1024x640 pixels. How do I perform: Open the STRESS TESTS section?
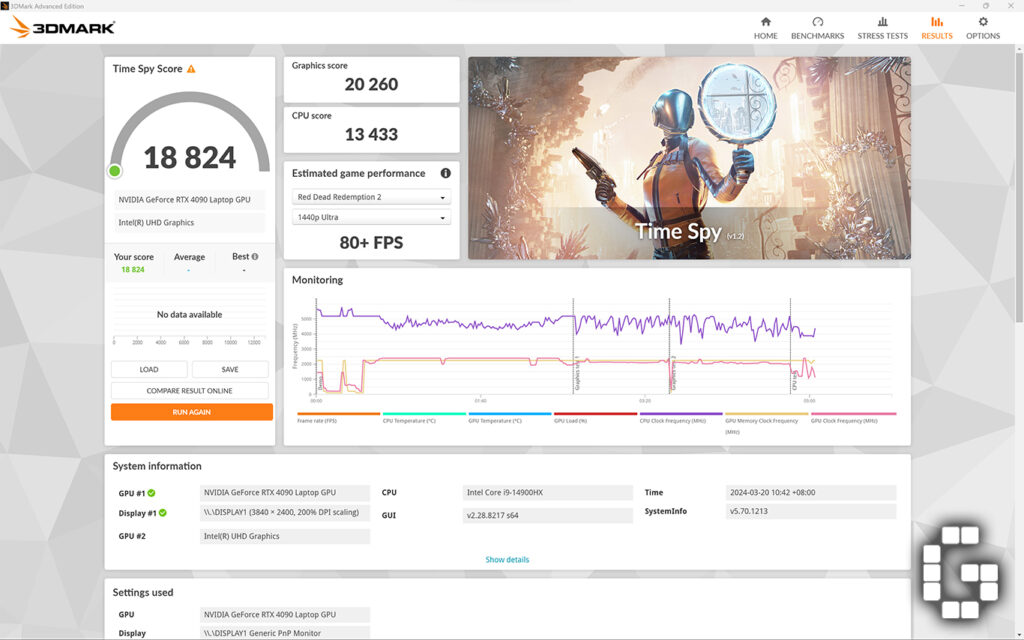(x=882, y=28)
